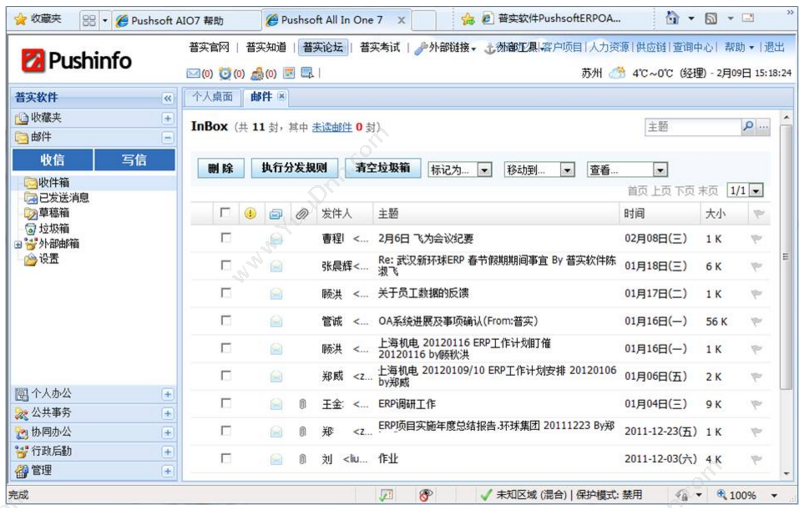The width and height of the screenshot is (801, 508).
Task: Click the importance column header icon
Action: tap(250, 214)
